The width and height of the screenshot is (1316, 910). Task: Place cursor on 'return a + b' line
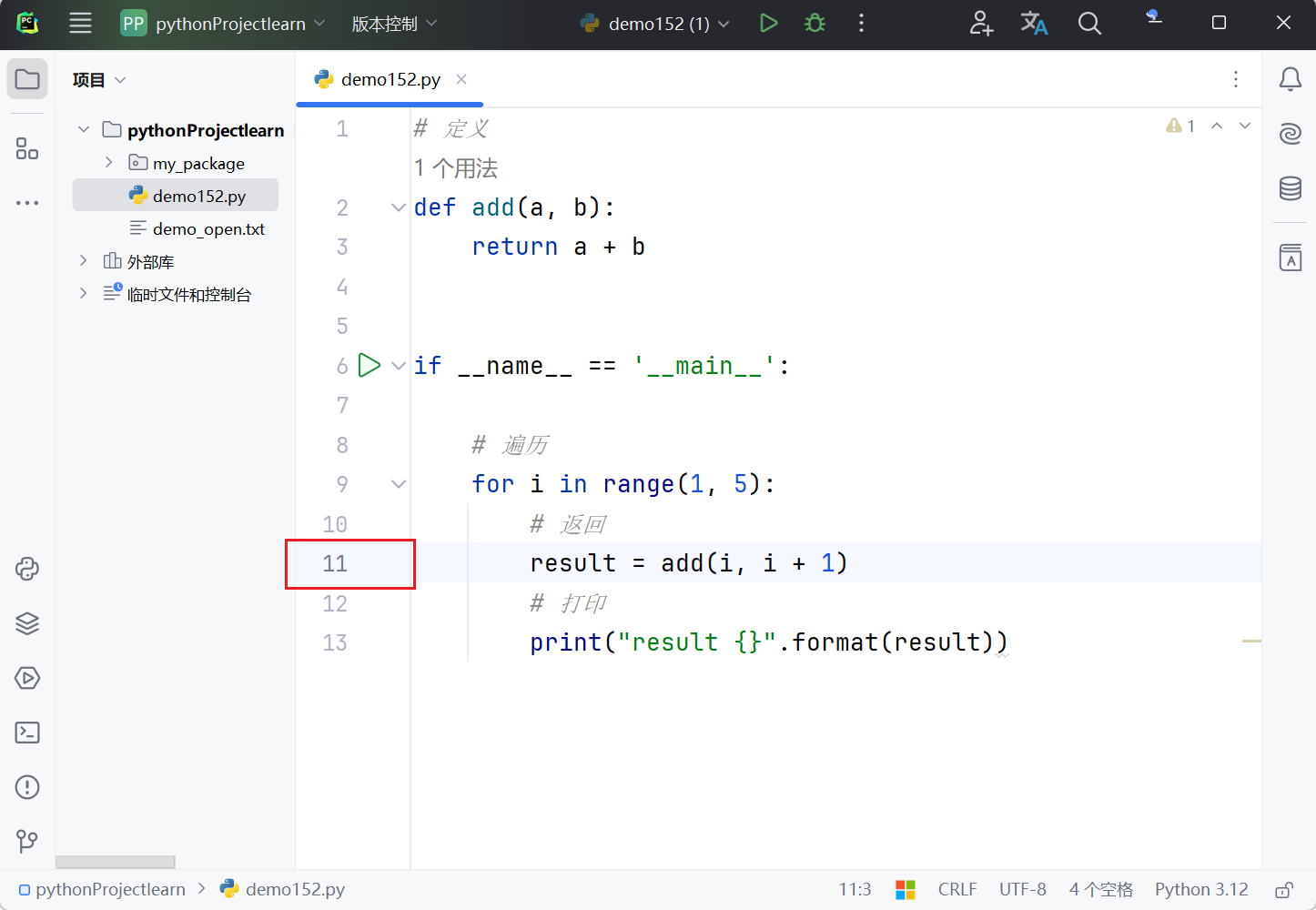[x=558, y=247]
